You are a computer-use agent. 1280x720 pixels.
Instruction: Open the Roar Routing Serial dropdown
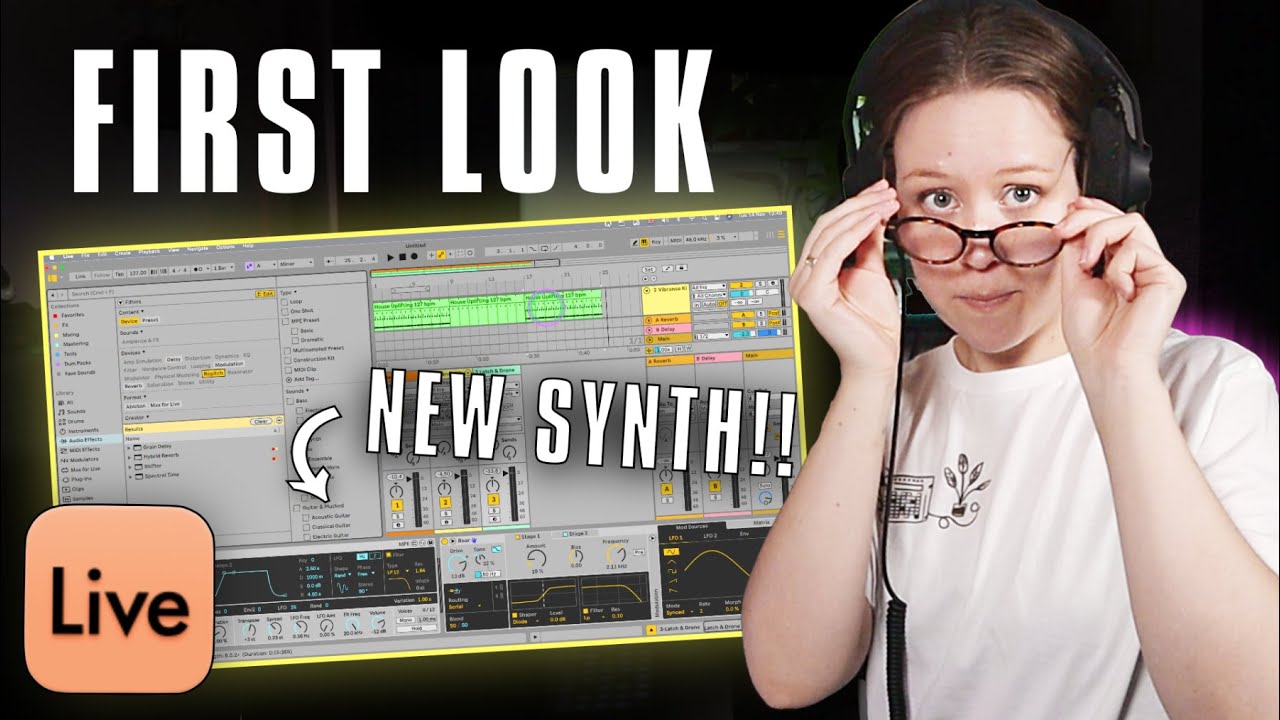[464, 607]
